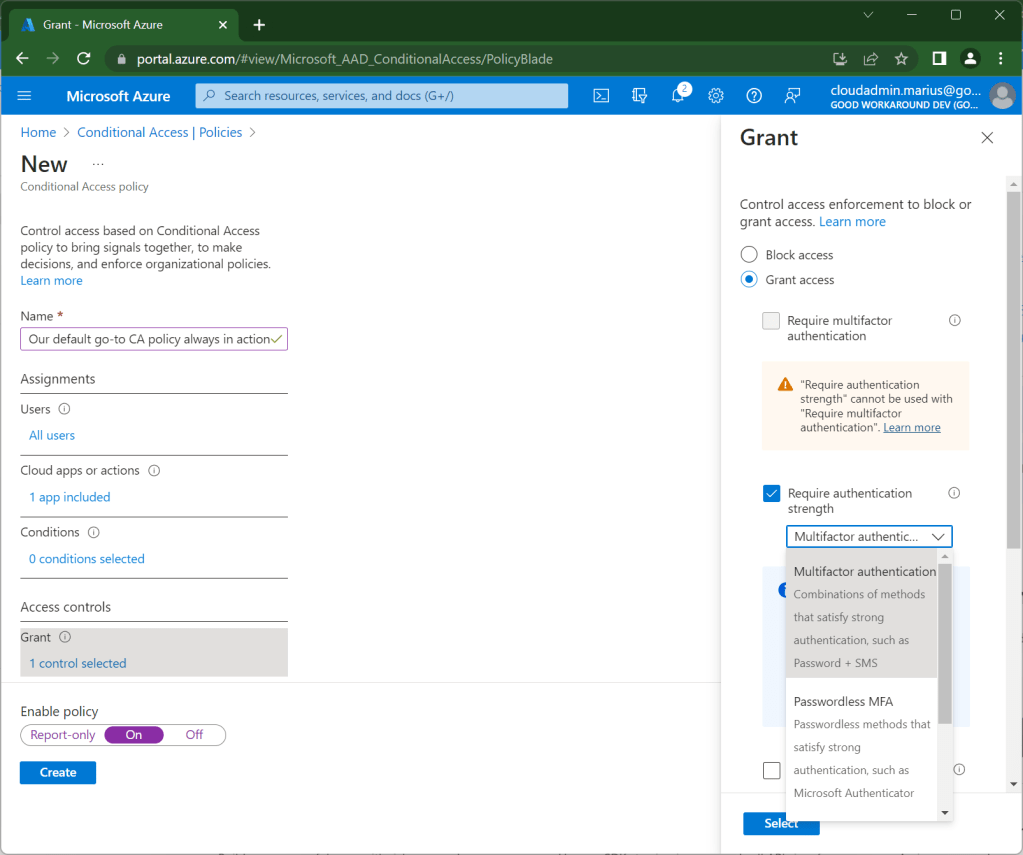The width and height of the screenshot is (1023, 855).
Task: Open the Directories and subscriptions filter icon
Action: pyautogui.click(x=640, y=96)
